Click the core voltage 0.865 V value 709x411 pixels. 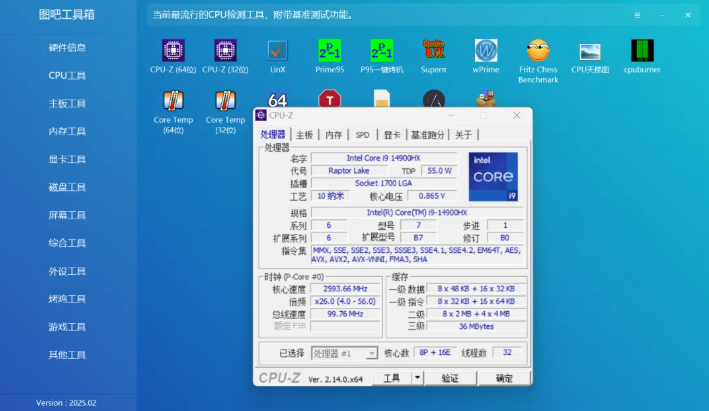point(432,196)
